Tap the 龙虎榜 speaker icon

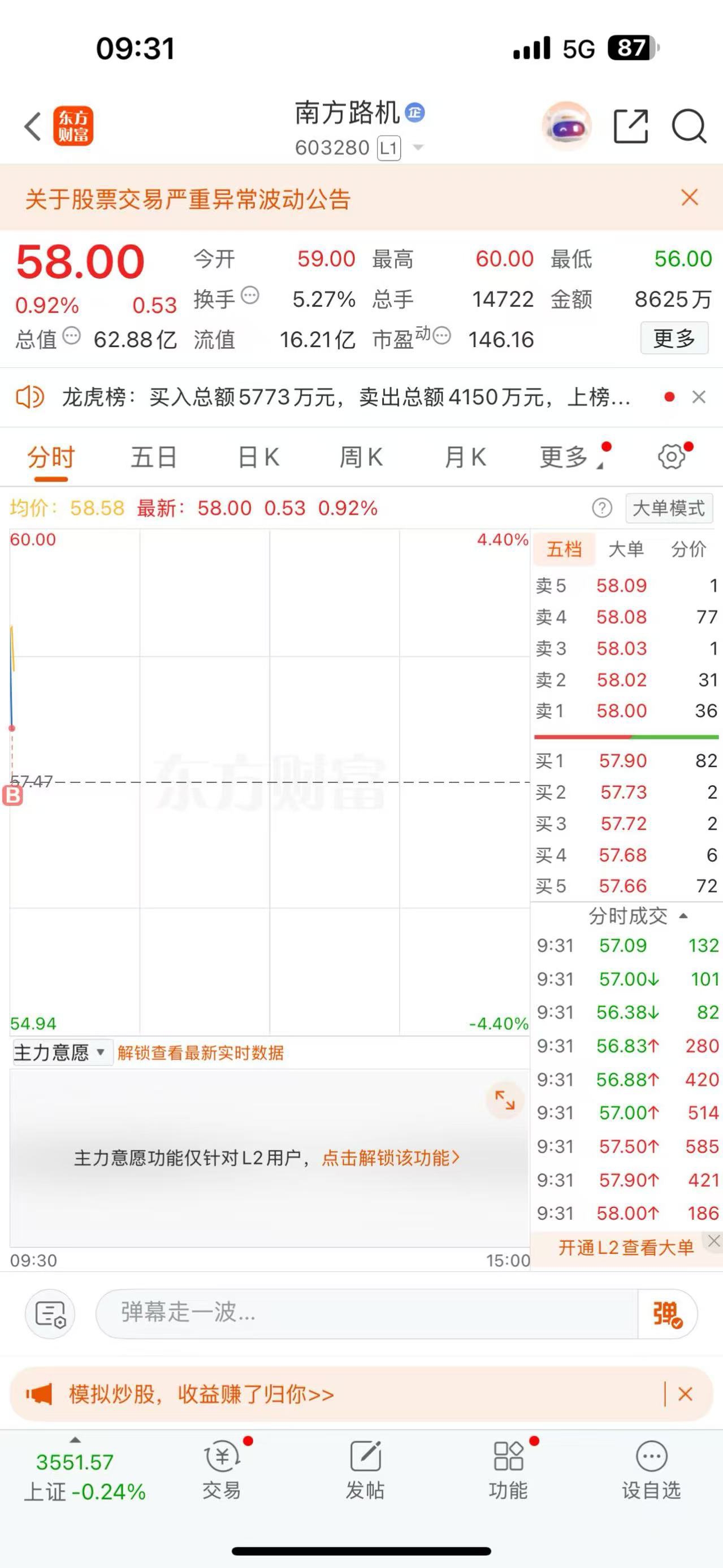(x=30, y=397)
